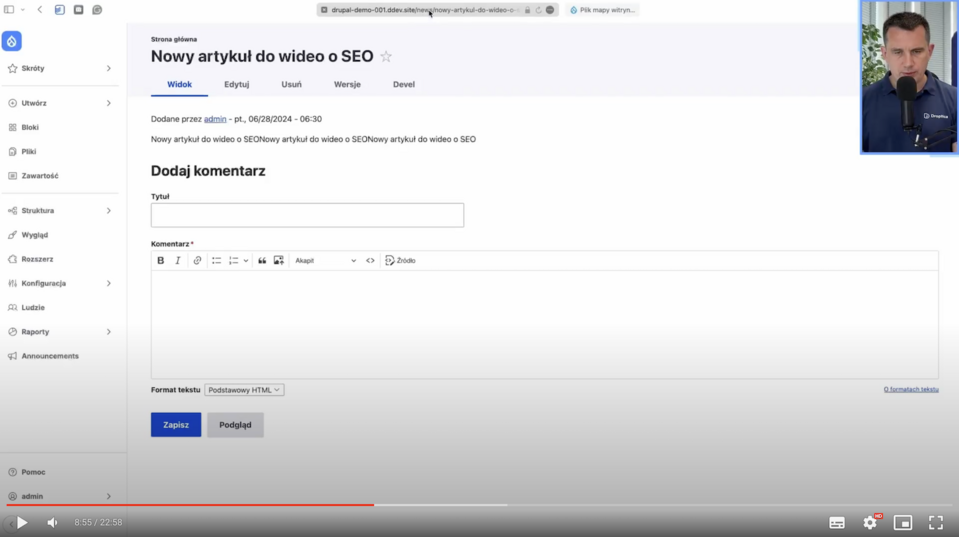
Task: Expand the Raporty submenu chevron
Action: [109, 331]
